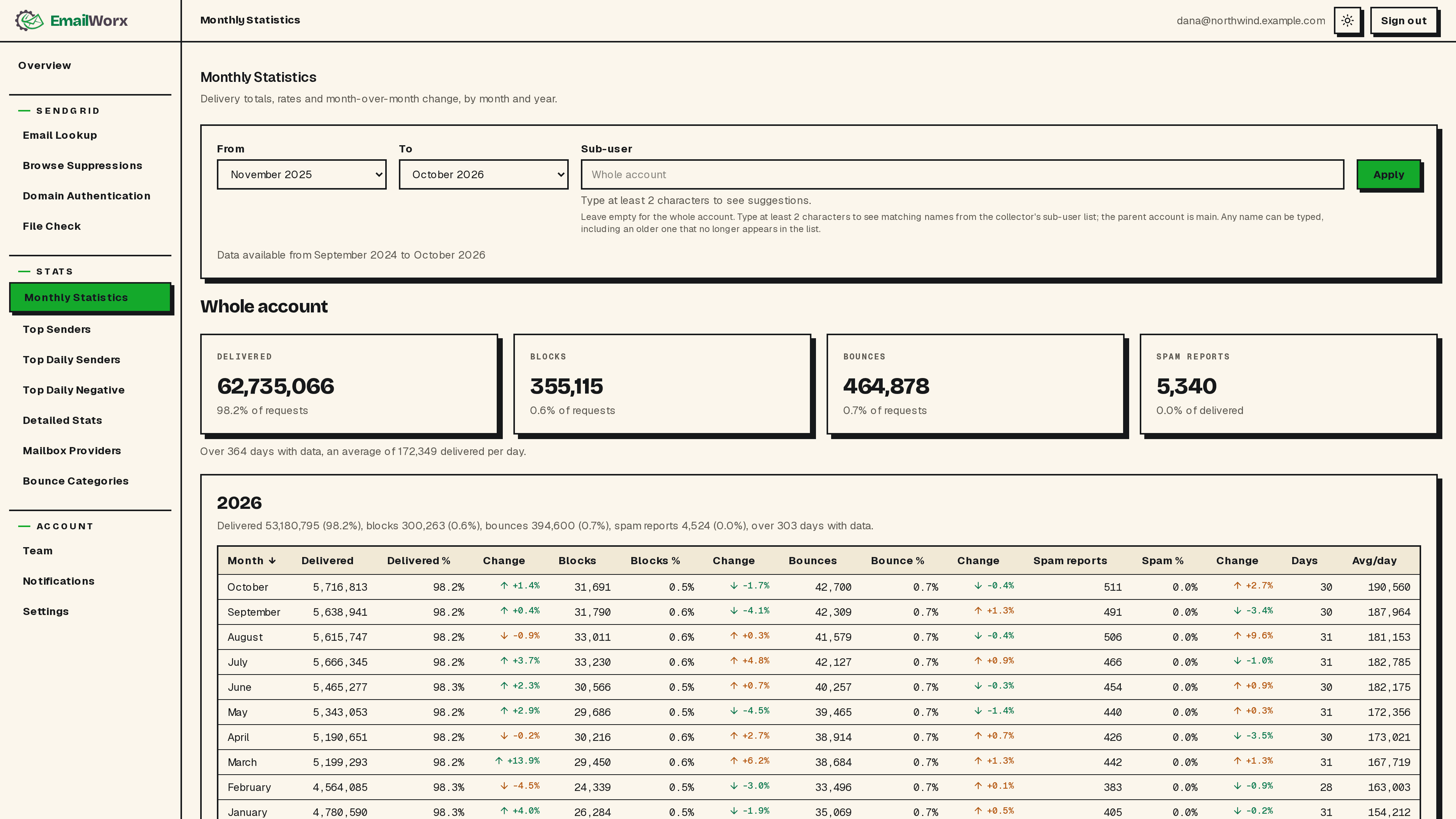Sort table by Month column arrow
Image resolution: width=1456 pixels, height=819 pixels.
pyautogui.click(x=273, y=561)
